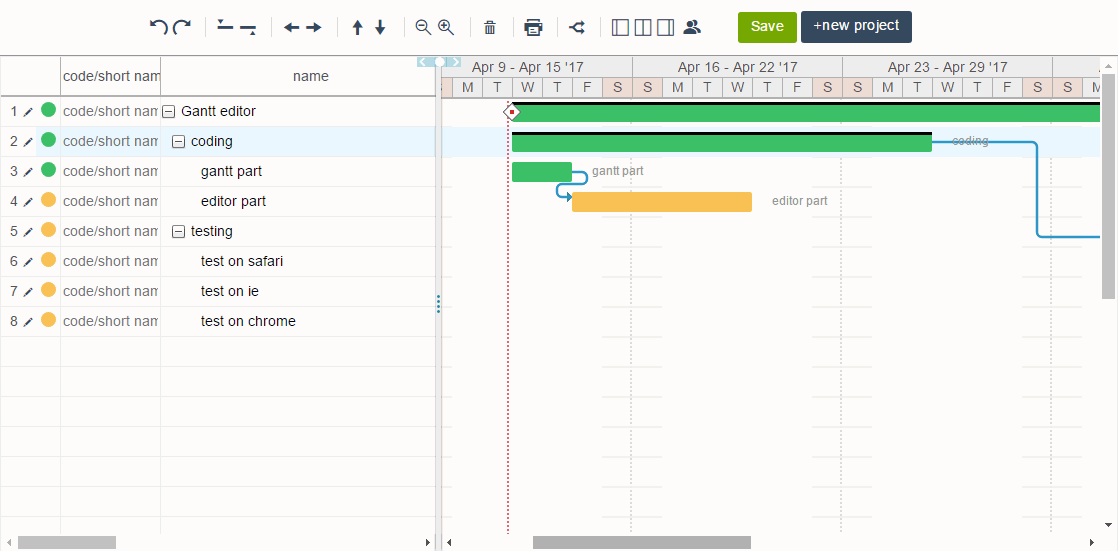This screenshot has width=1118, height=551.
Task: Move task up with the up arrow icon
Action: pyautogui.click(x=357, y=28)
